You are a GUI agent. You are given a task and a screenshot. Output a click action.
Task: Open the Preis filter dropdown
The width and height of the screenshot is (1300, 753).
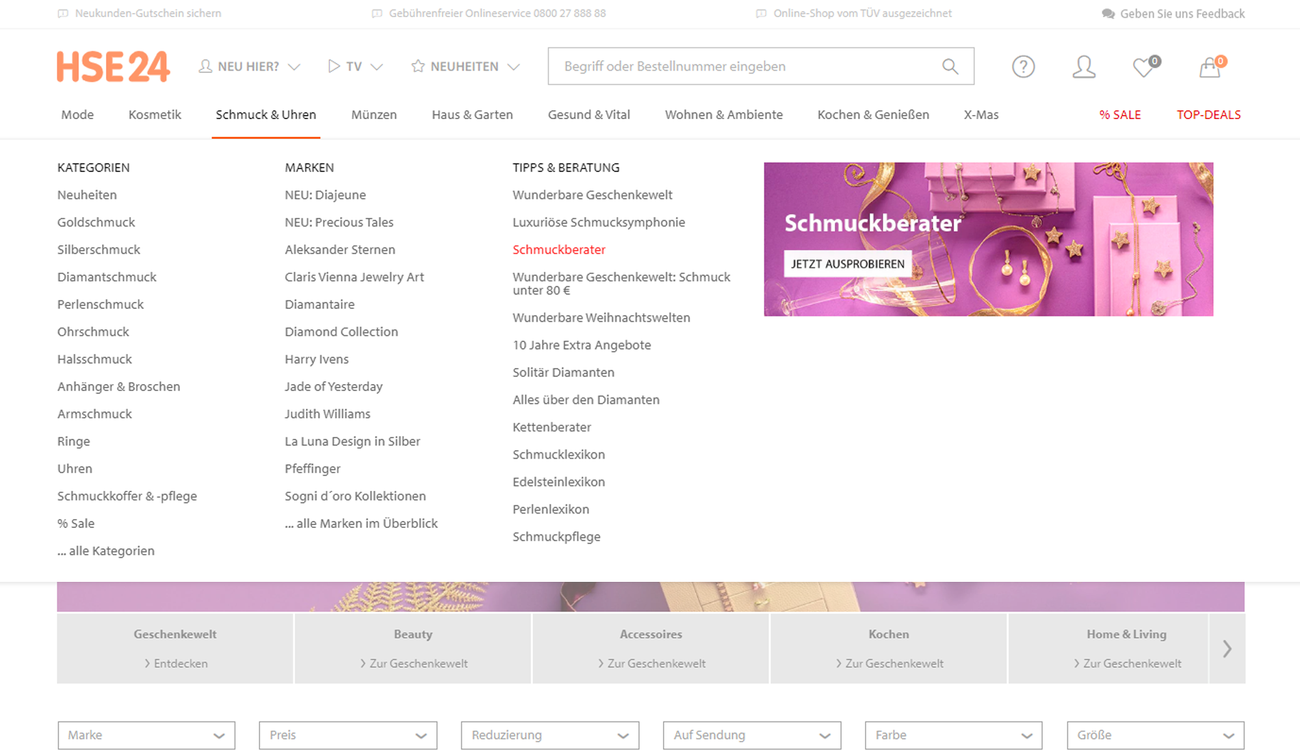coord(348,735)
